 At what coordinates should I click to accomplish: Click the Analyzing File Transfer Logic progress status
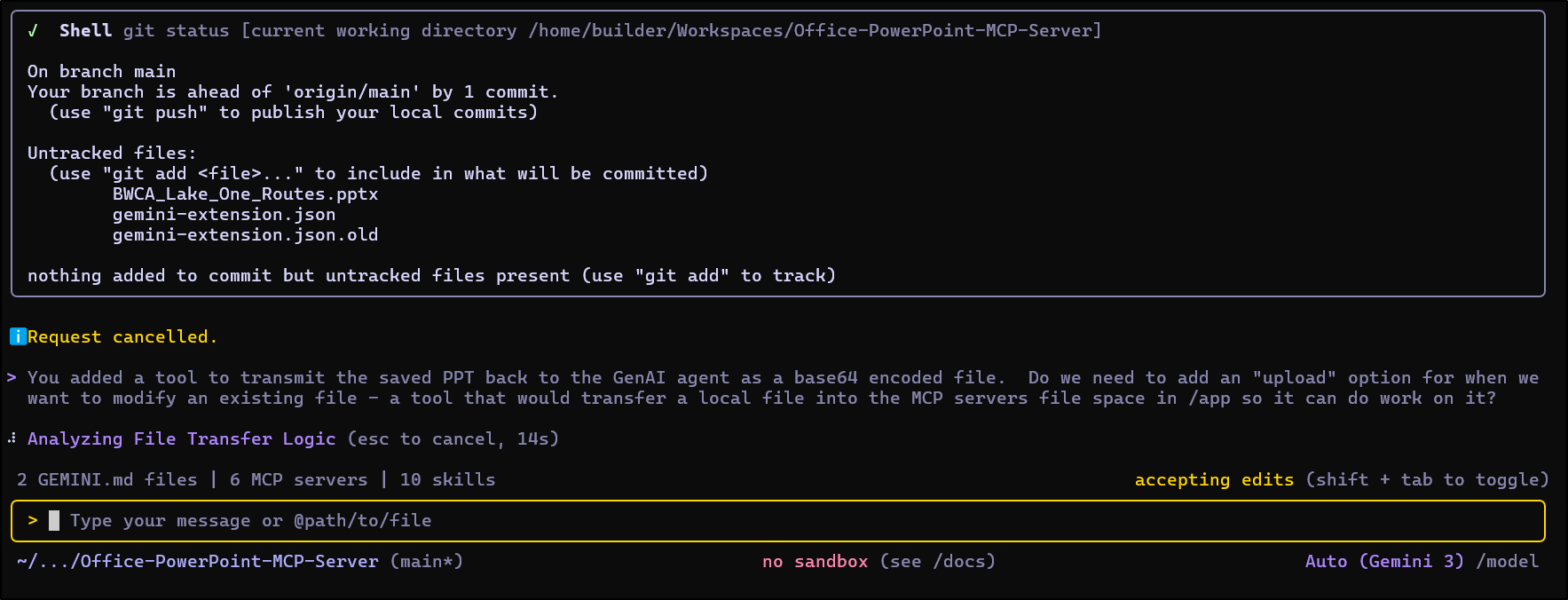tap(181, 438)
